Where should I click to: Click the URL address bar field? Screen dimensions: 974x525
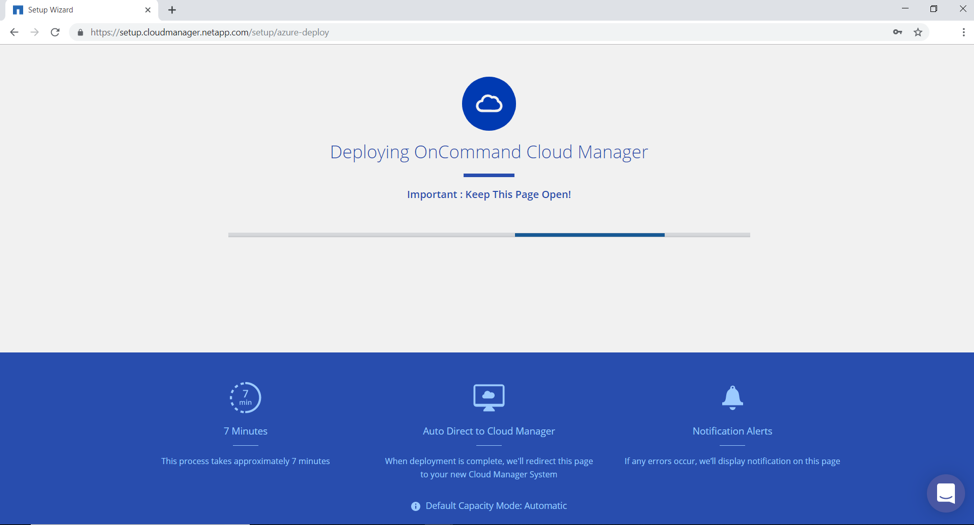480,32
